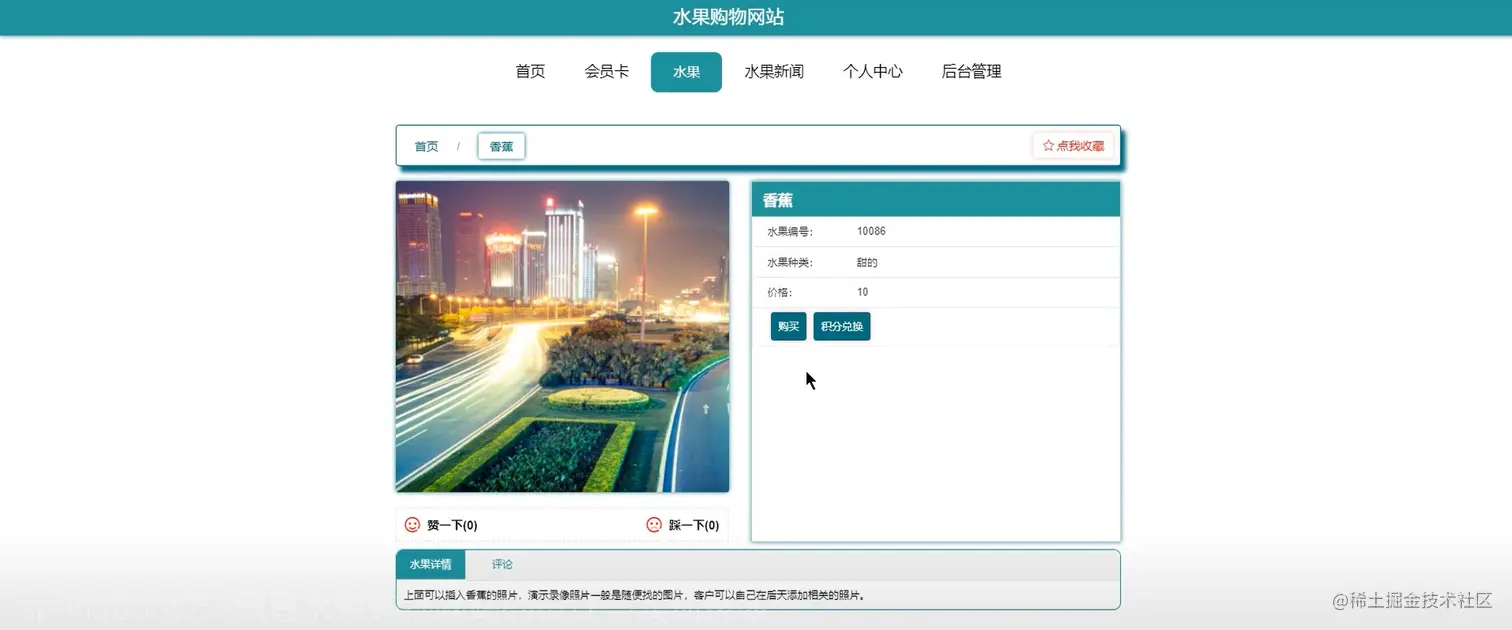1512x630 pixels.
Task: Click the 水果购物网站 site title
Action: [728, 17]
